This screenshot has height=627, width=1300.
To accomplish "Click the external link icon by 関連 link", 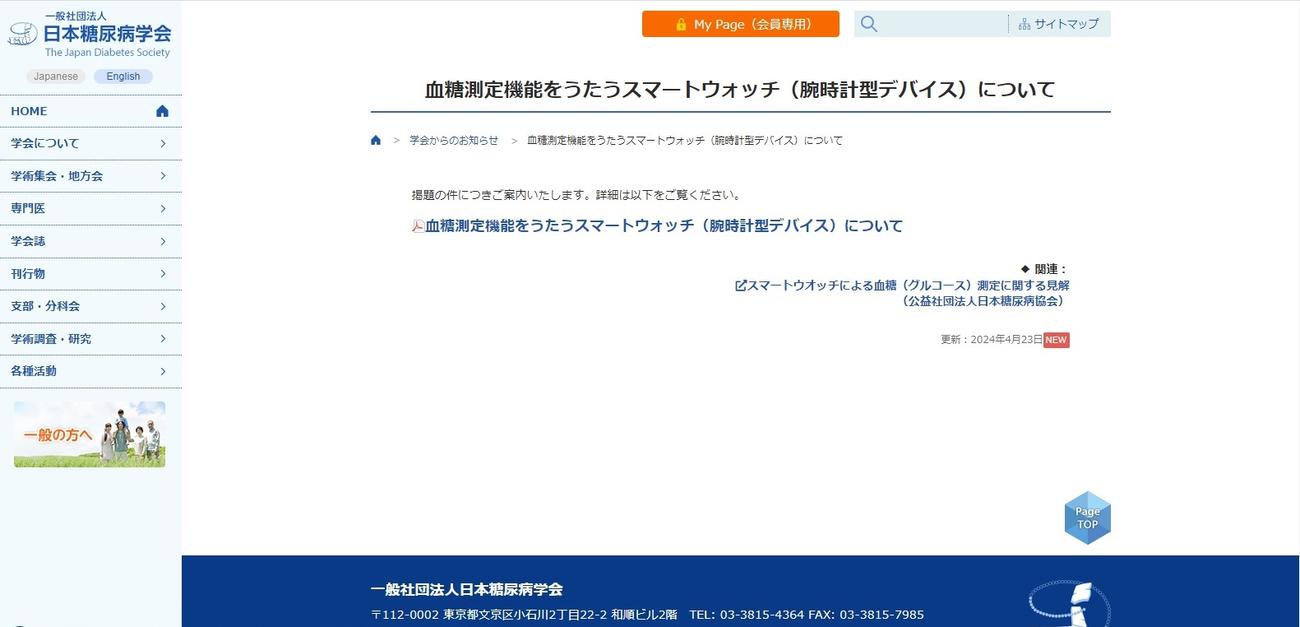I will [741, 286].
